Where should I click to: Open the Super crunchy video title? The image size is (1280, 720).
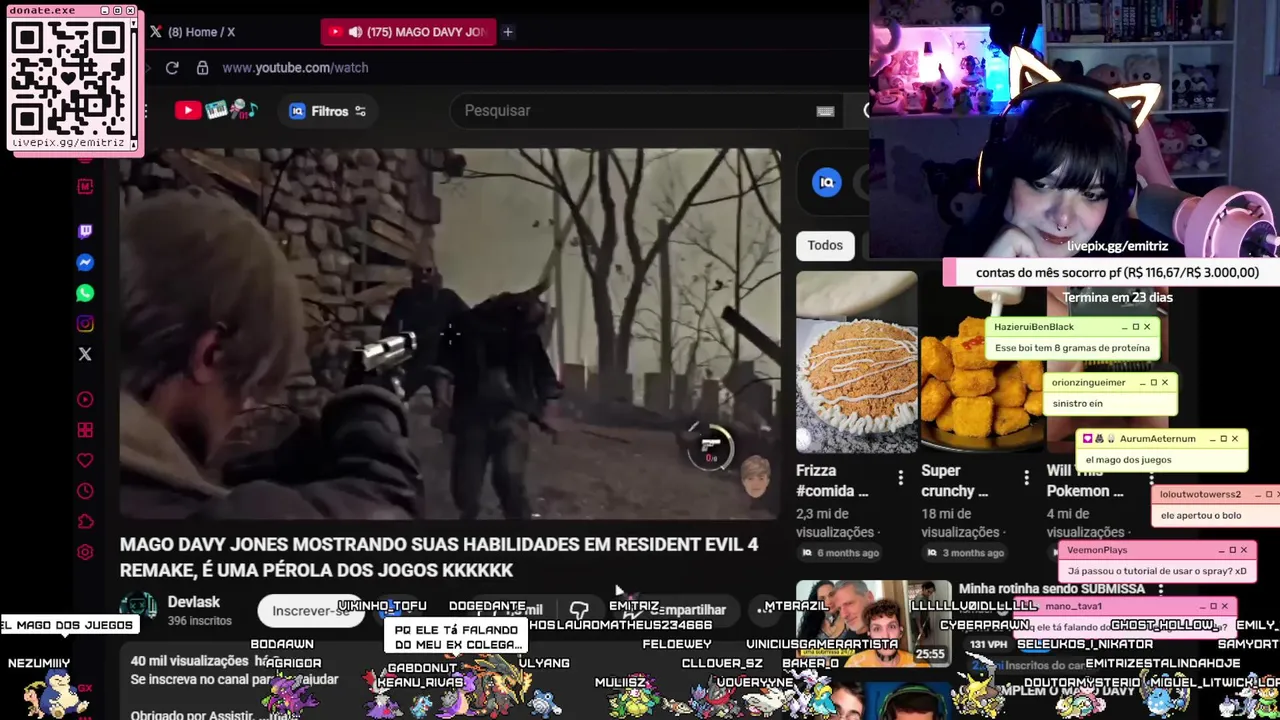(x=954, y=480)
